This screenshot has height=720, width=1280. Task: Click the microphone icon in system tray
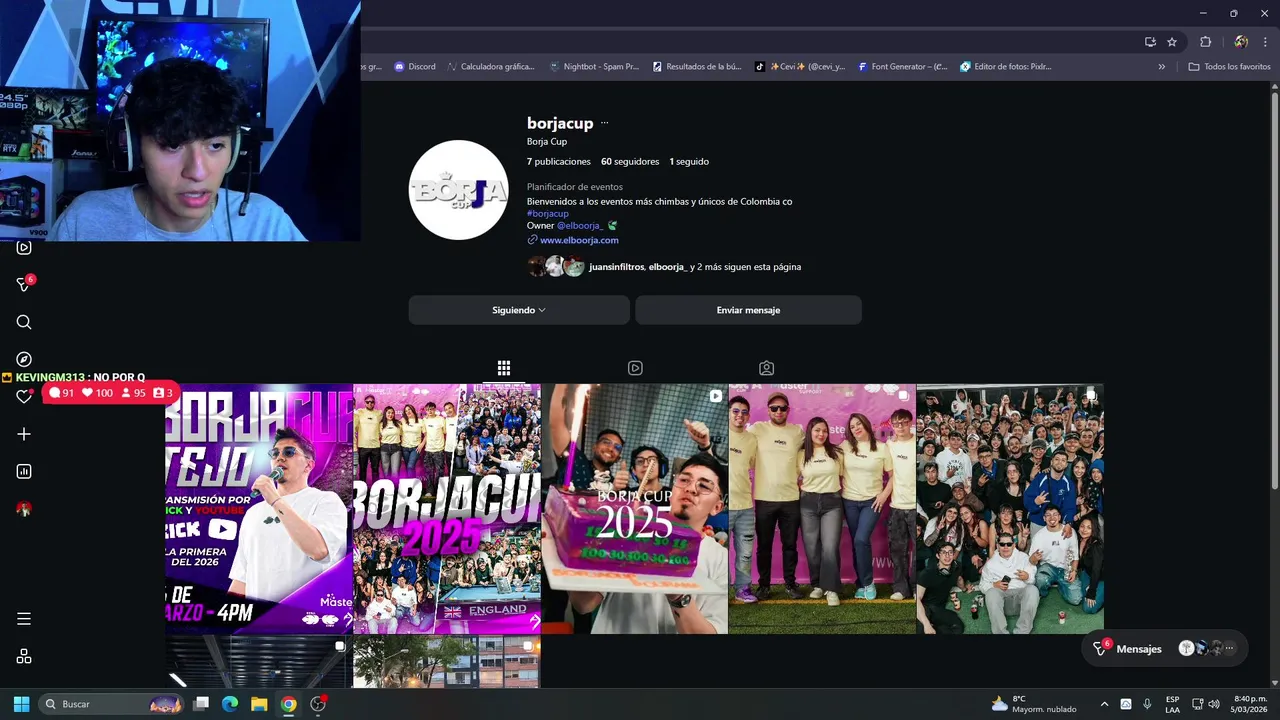1147,704
